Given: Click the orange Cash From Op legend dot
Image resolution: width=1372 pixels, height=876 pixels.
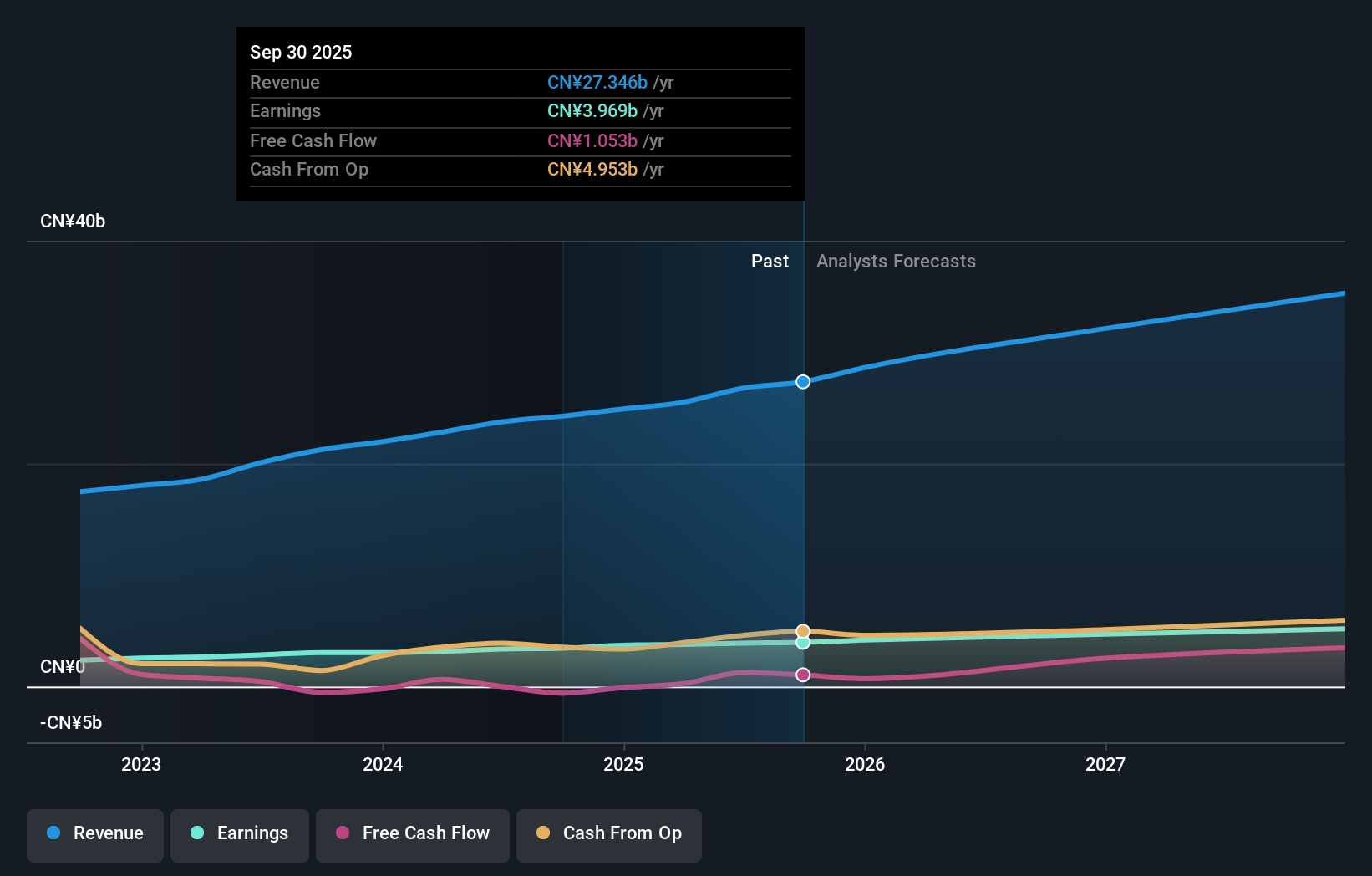Looking at the screenshot, I should pyautogui.click(x=544, y=834).
